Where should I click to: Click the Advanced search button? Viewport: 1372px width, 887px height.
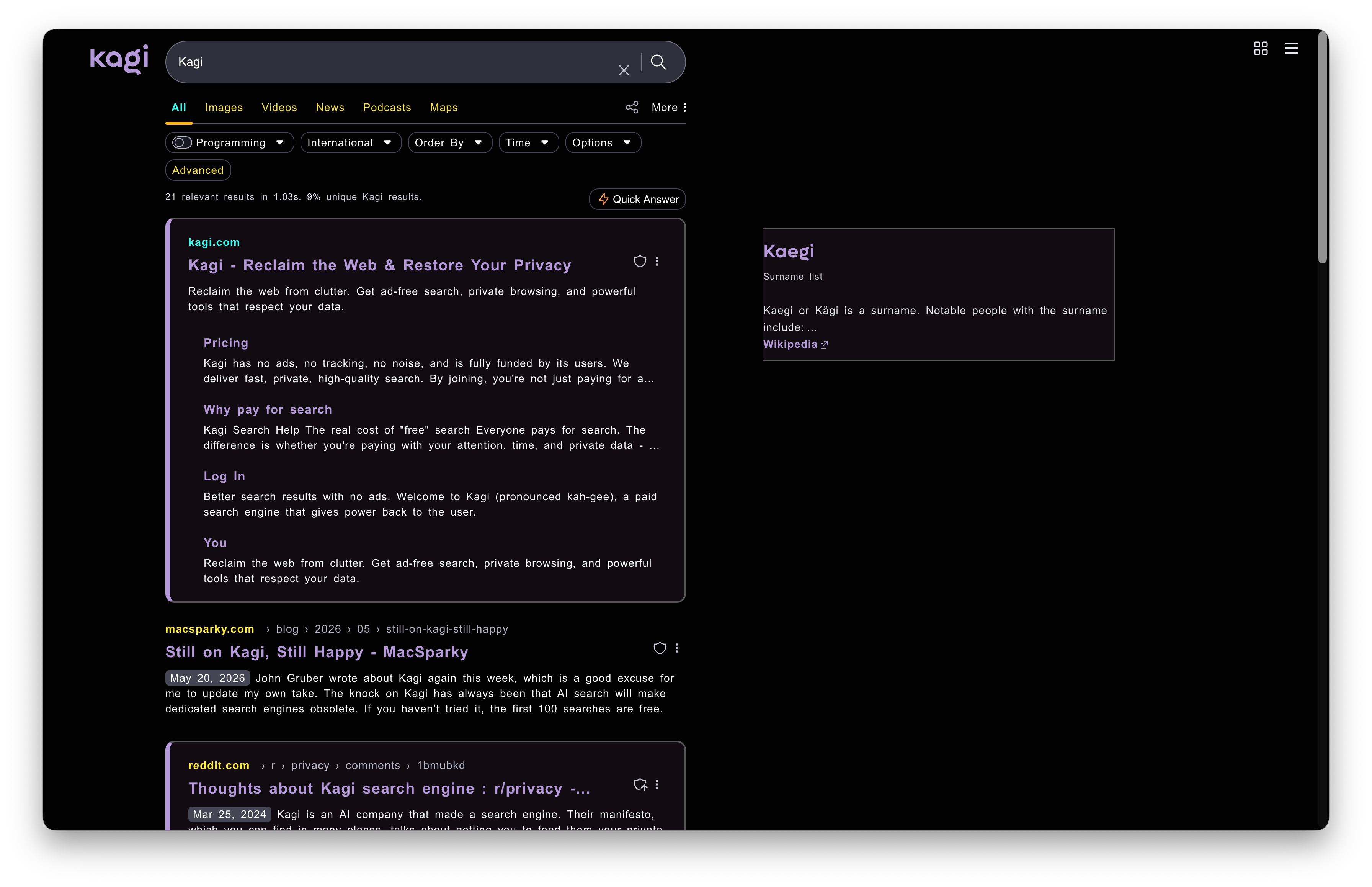click(x=198, y=170)
